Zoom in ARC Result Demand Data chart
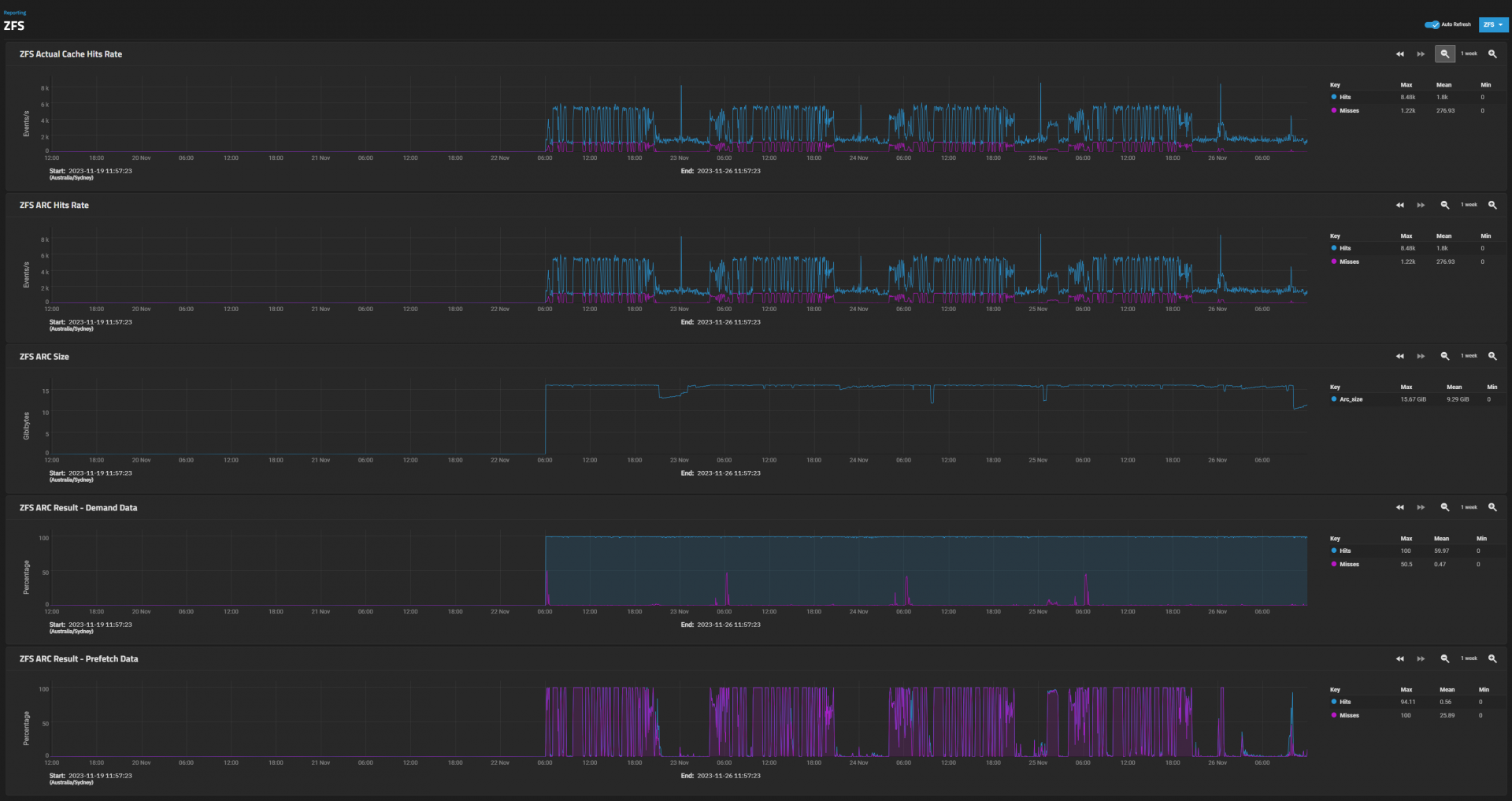This screenshot has width=1512, height=801. coord(1492,508)
